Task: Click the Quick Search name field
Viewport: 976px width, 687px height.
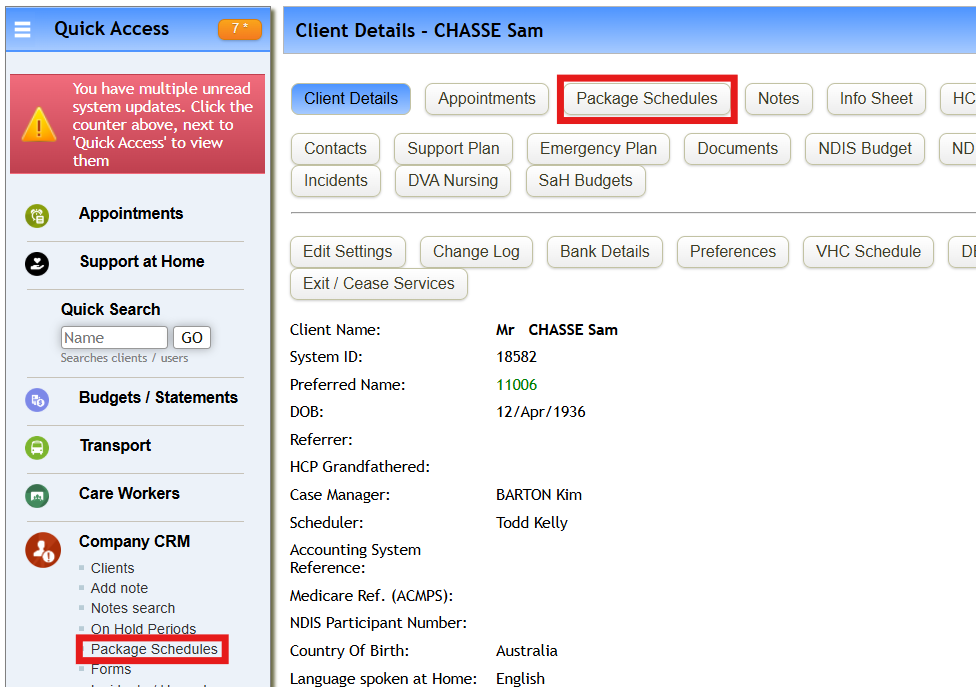Action: click(114, 338)
